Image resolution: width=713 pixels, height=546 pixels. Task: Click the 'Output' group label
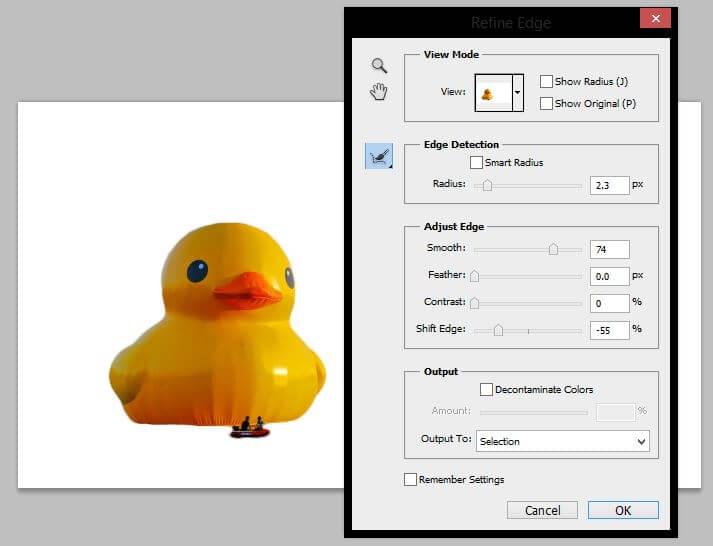click(441, 371)
